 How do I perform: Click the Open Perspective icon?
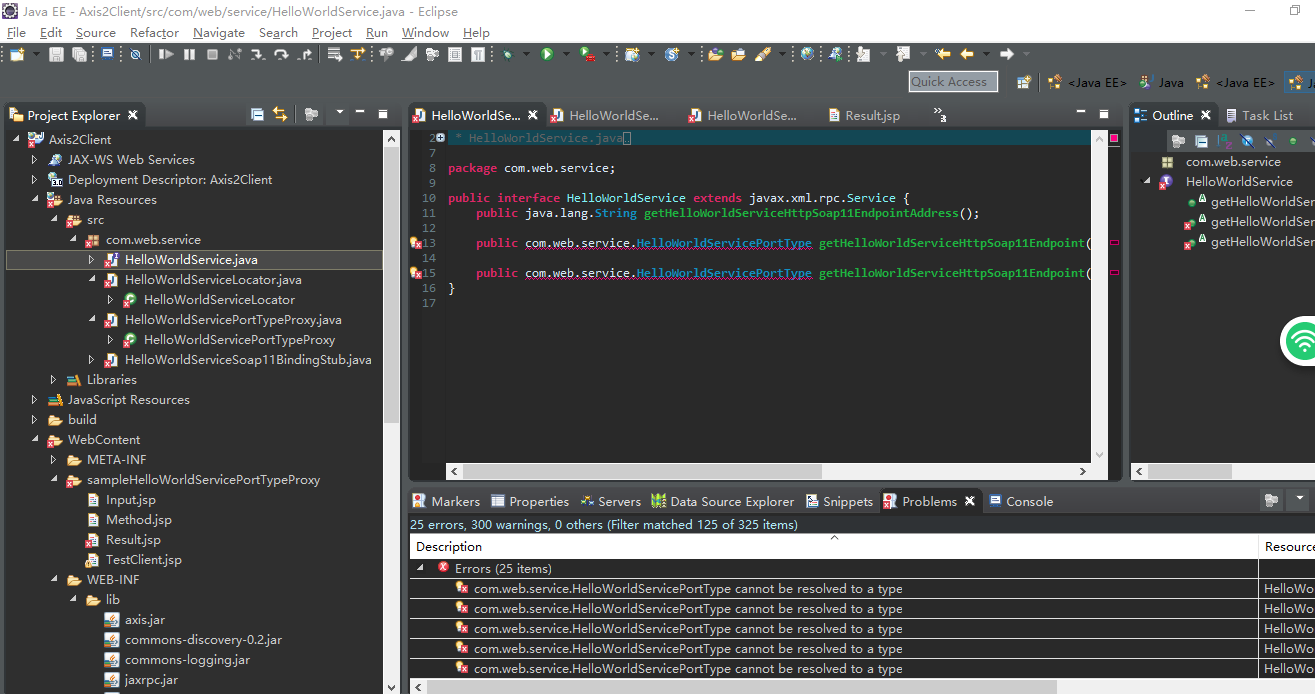[x=1024, y=82]
